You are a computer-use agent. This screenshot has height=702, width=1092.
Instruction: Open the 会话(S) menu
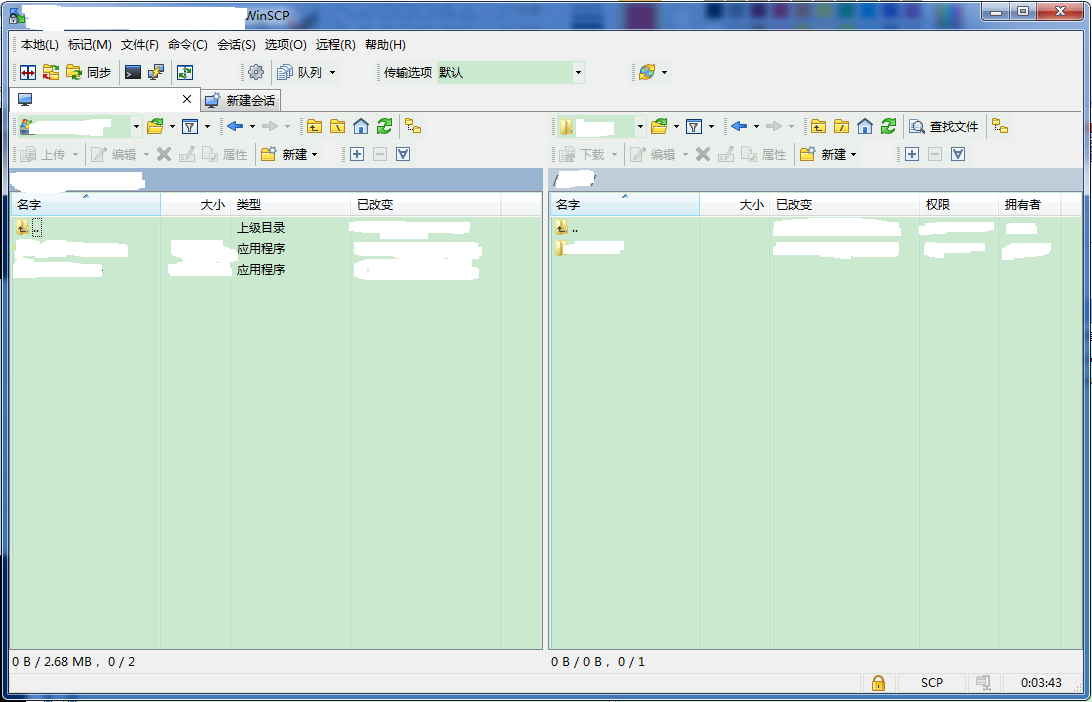(237, 45)
